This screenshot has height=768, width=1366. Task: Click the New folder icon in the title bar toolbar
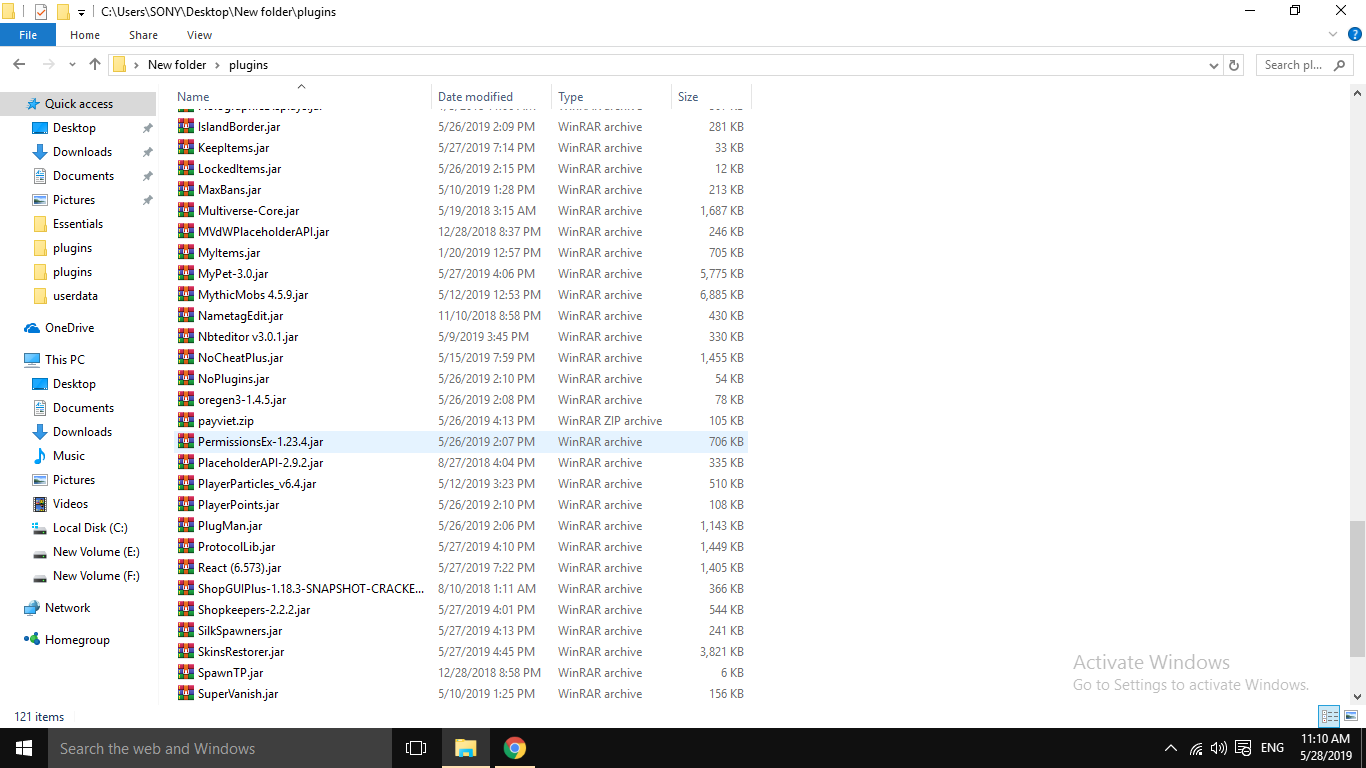point(63,12)
